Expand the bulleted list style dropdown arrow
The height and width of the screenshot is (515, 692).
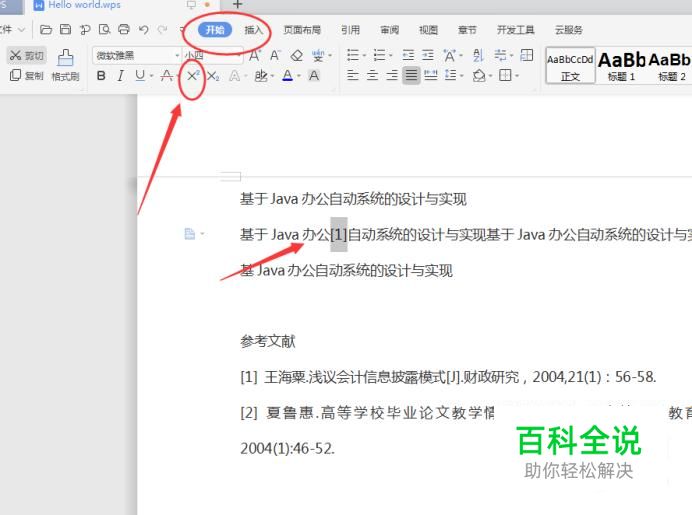pyautogui.click(x=364, y=56)
